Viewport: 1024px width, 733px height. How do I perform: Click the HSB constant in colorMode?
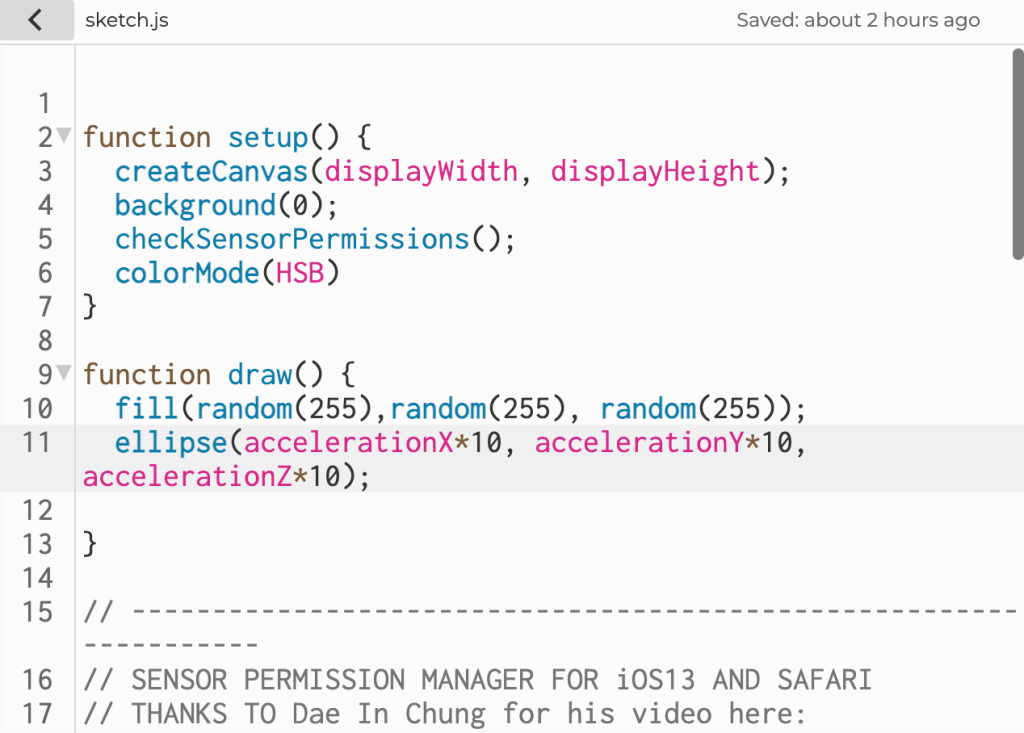(300, 273)
